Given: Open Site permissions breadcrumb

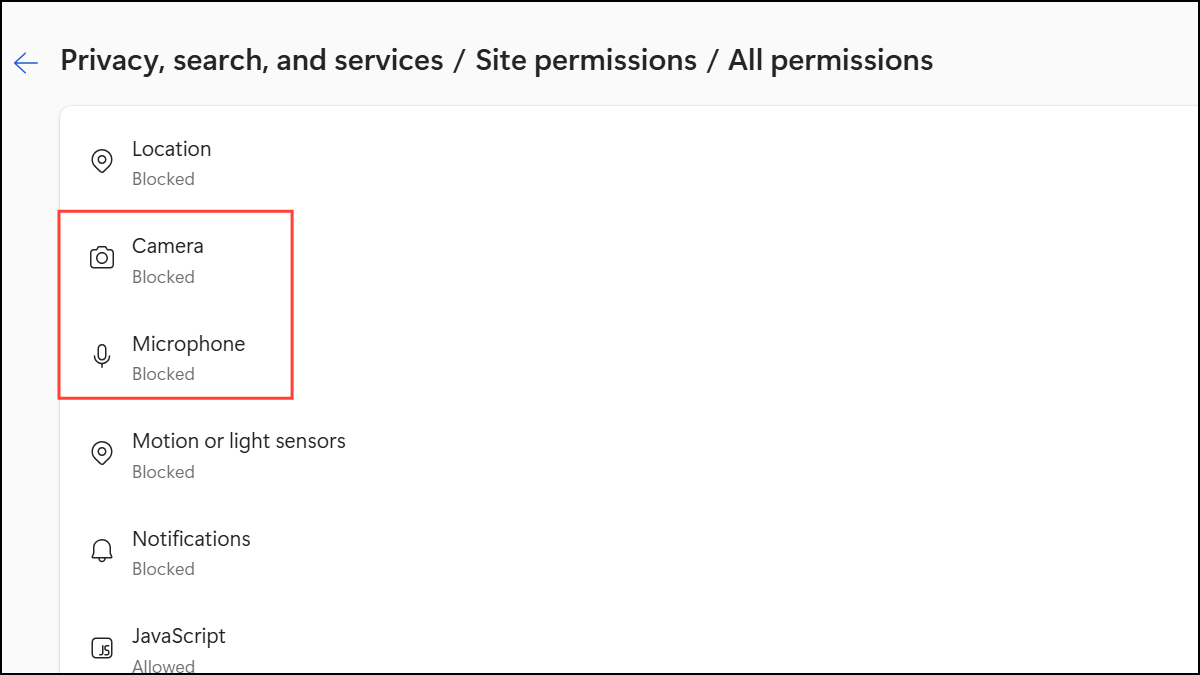Looking at the screenshot, I should (586, 60).
